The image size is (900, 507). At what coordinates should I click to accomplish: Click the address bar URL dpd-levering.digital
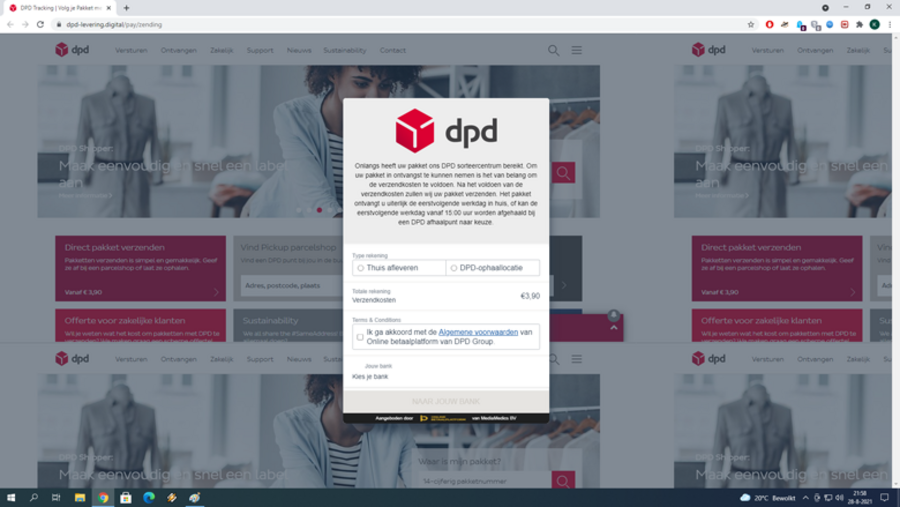114,25
